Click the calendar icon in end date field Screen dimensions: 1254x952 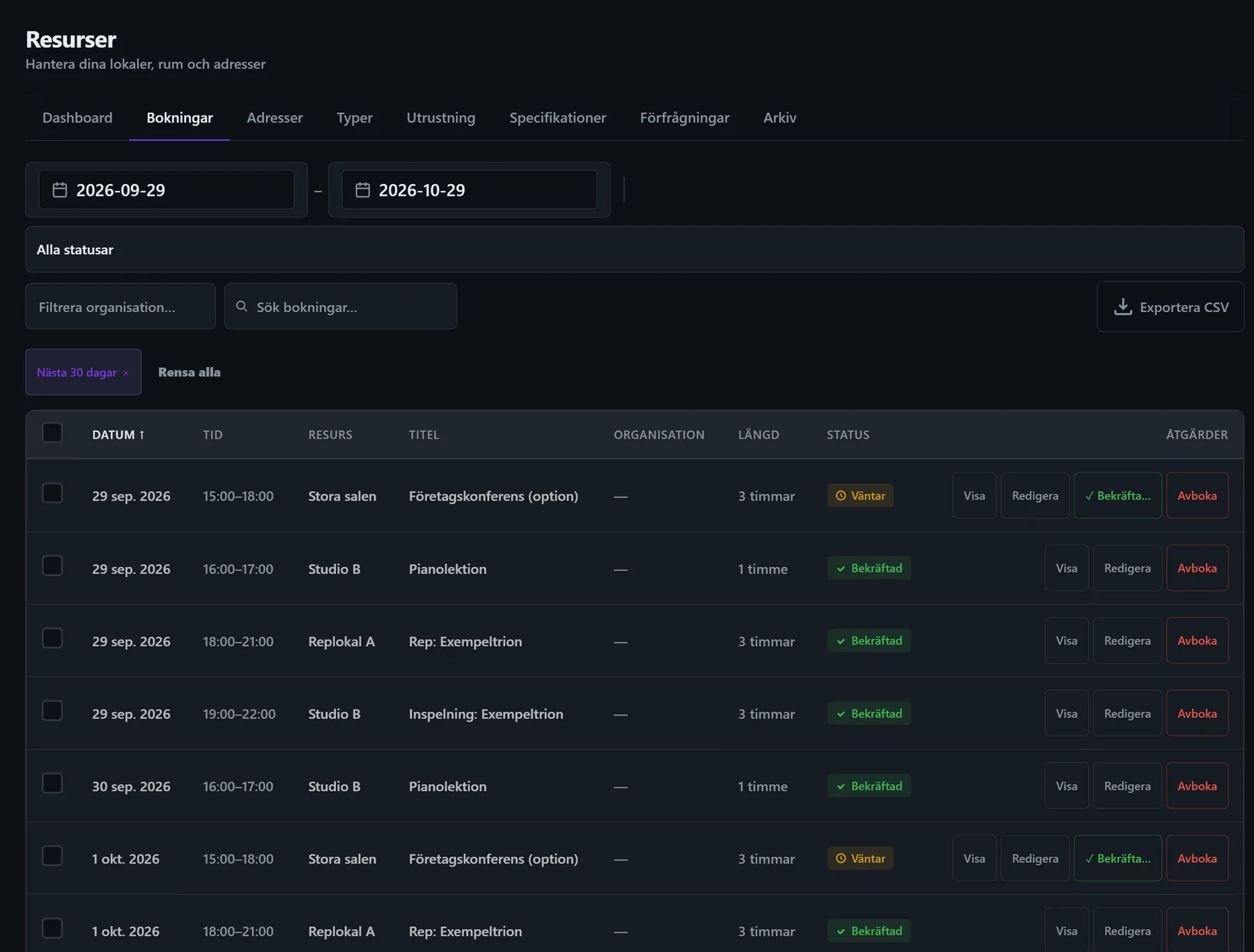coord(362,190)
